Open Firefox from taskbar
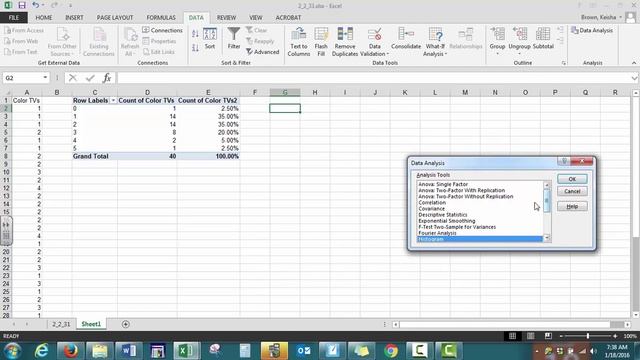 point(70,351)
